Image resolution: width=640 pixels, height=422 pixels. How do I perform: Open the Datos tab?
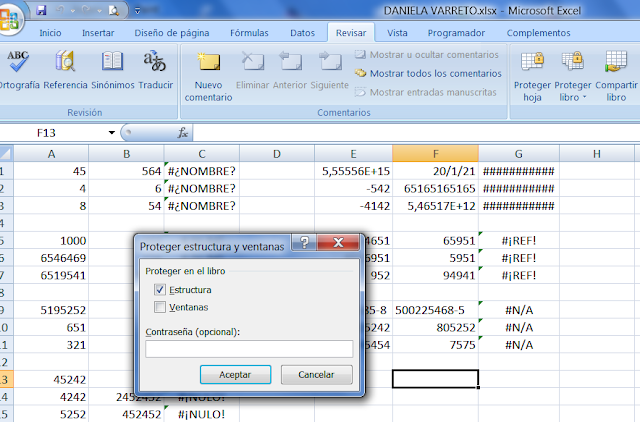pyautogui.click(x=302, y=33)
